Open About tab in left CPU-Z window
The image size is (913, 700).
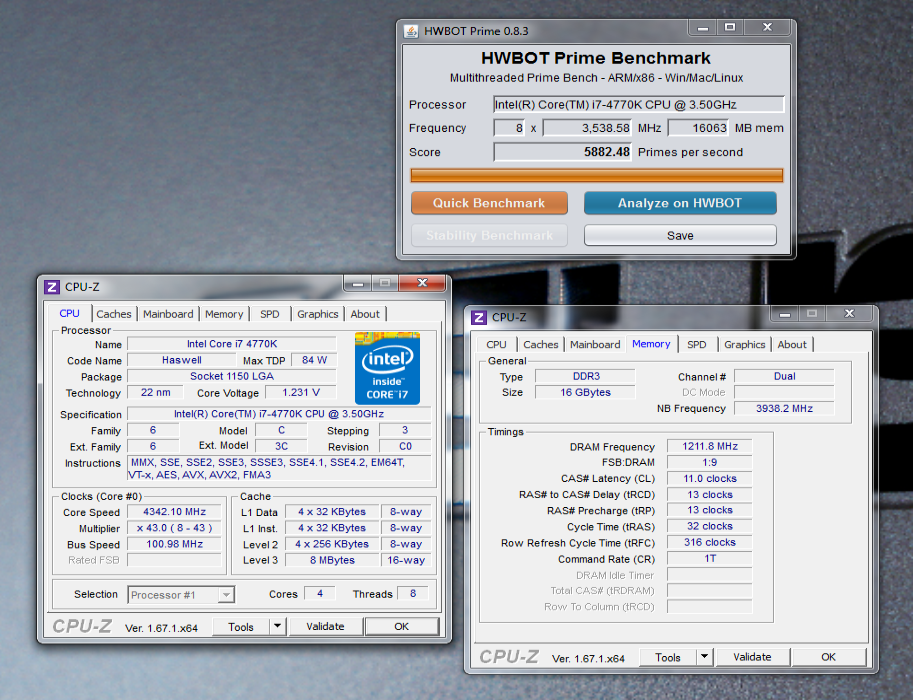[x=365, y=314]
